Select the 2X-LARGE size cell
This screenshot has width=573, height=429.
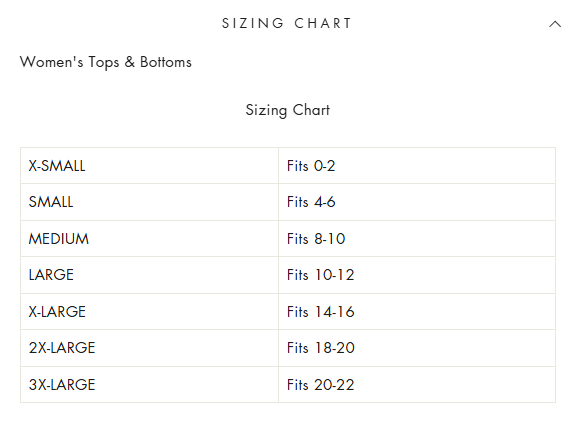(149, 348)
